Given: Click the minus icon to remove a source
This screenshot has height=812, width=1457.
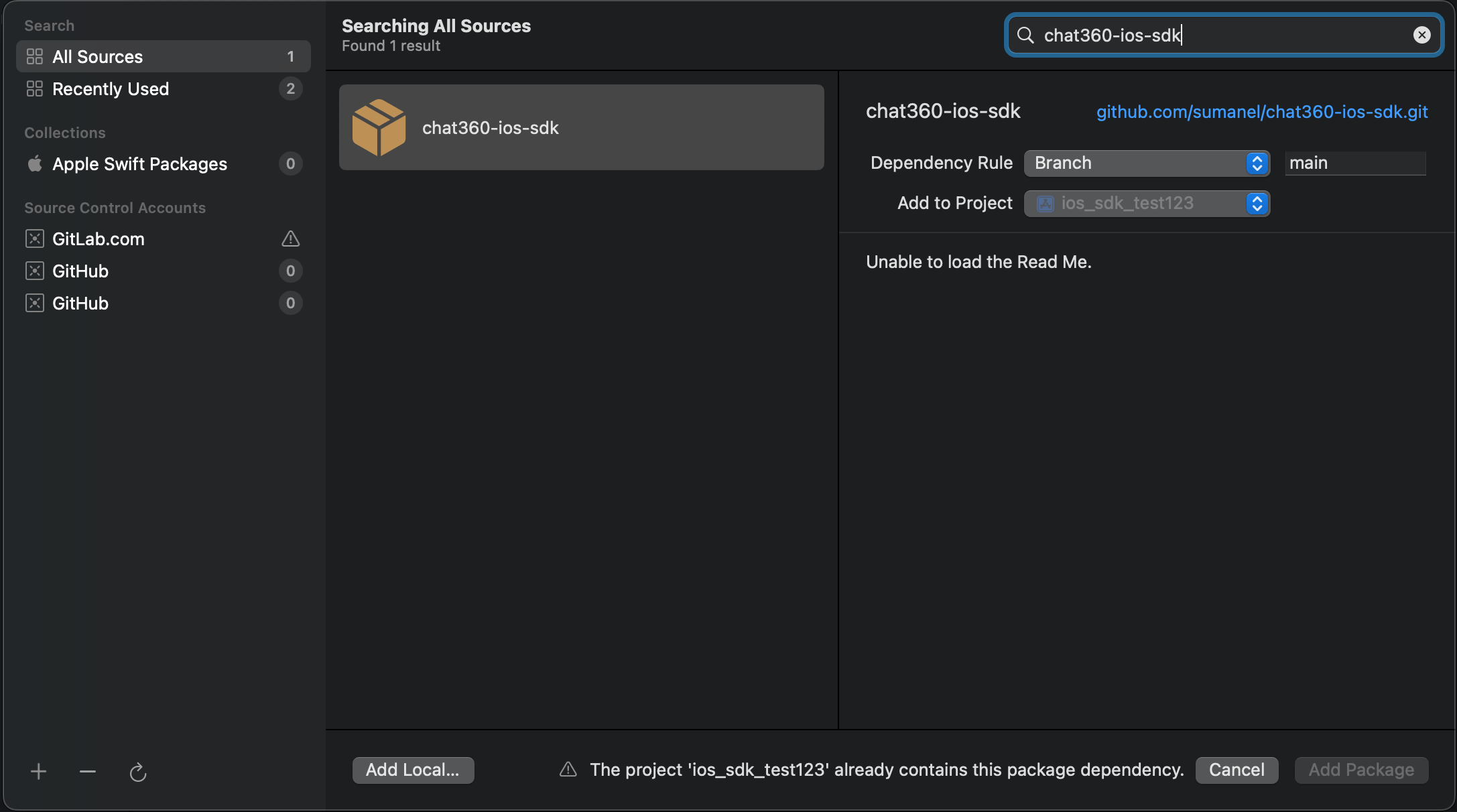Looking at the screenshot, I should coord(88,772).
